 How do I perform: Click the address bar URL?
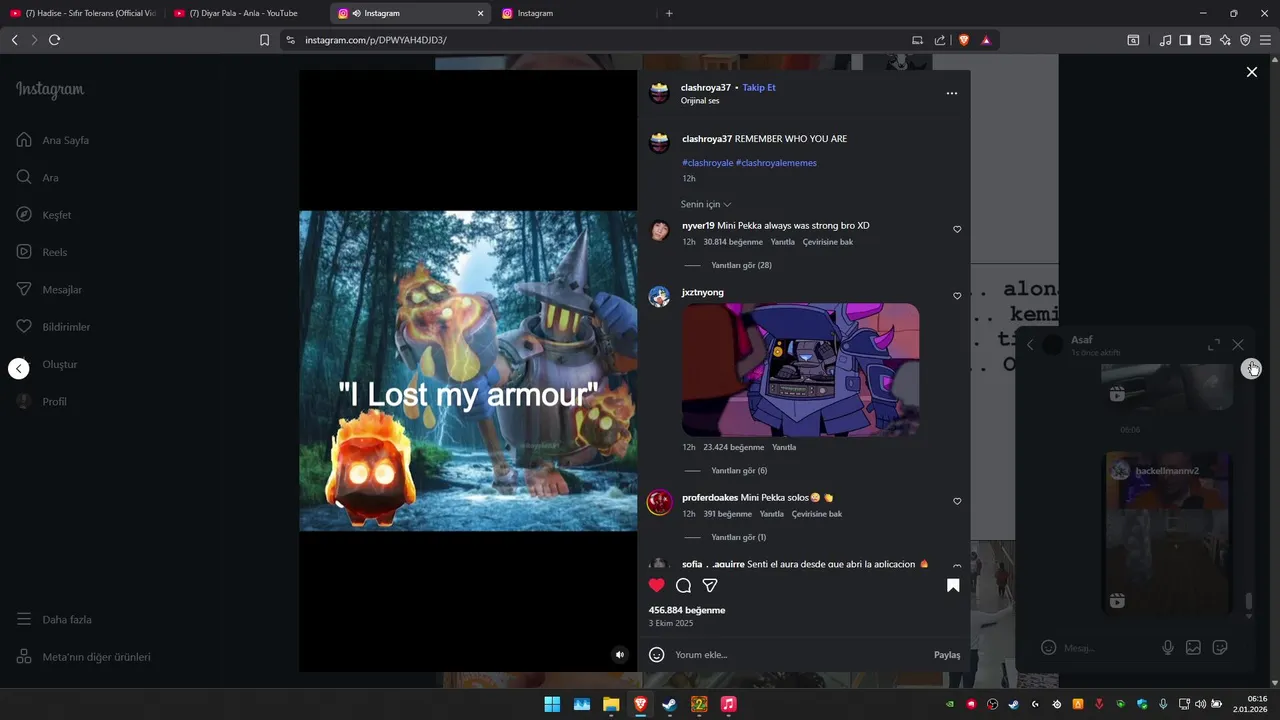point(376,40)
